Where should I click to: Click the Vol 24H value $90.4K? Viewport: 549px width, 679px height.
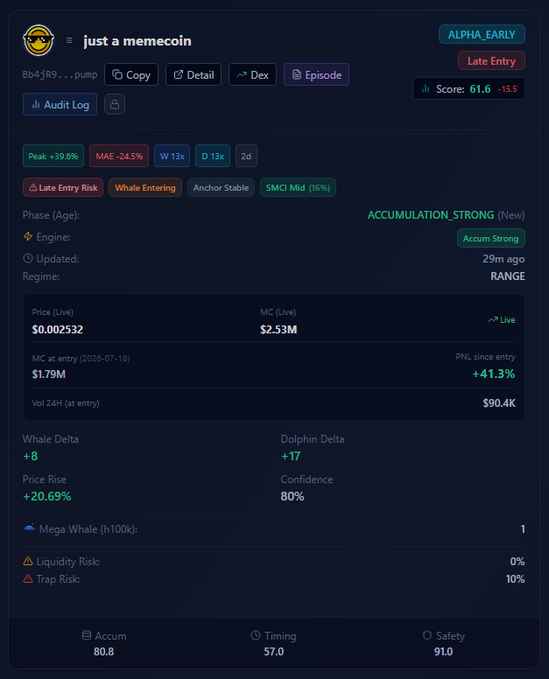[x=499, y=403]
